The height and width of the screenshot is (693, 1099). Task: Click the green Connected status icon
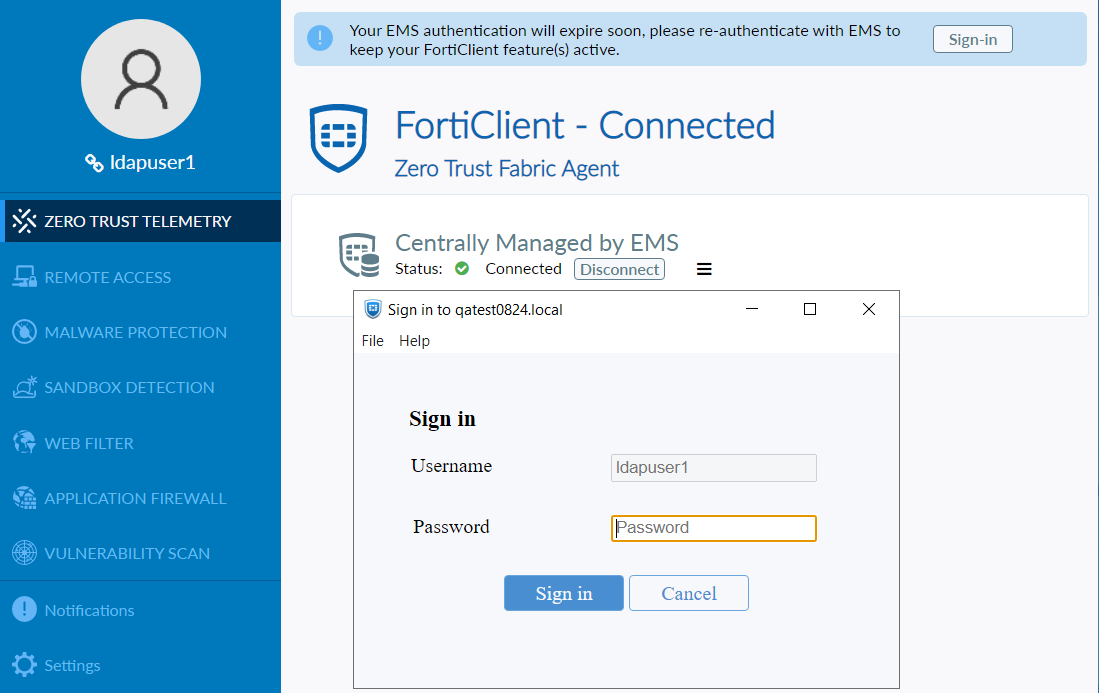[461, 268]
